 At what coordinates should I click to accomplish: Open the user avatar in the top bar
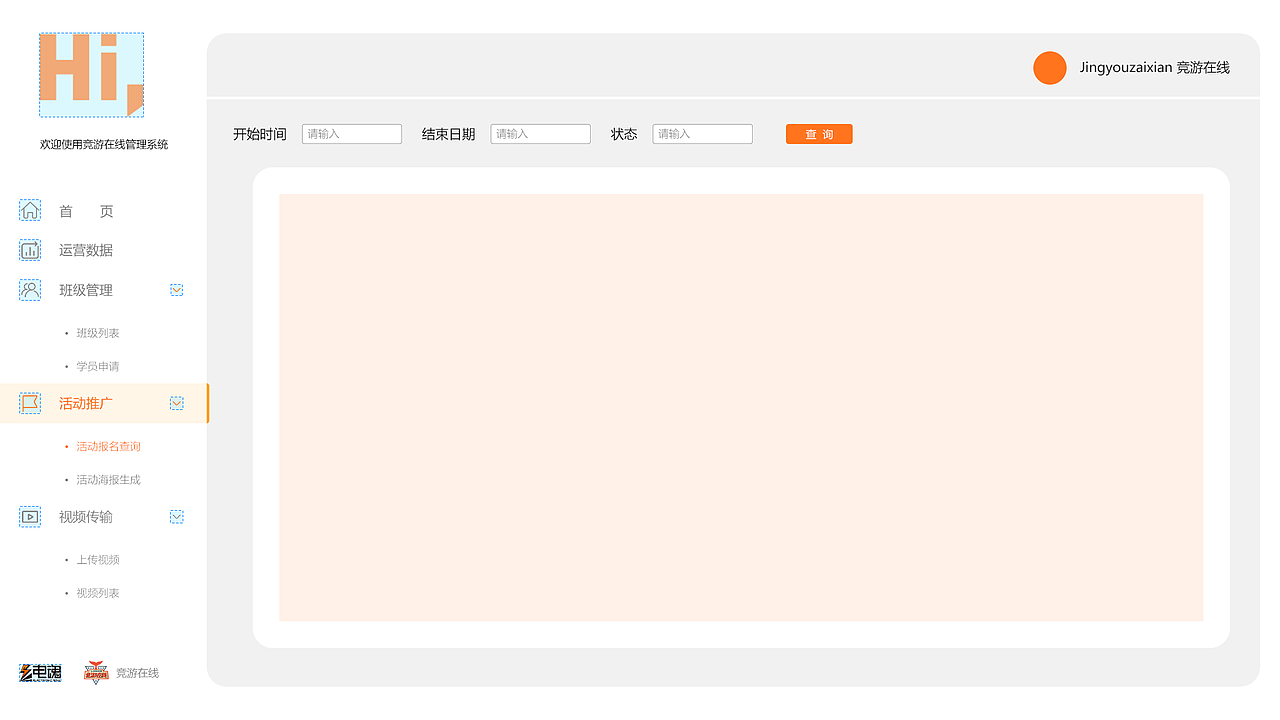1050,68
